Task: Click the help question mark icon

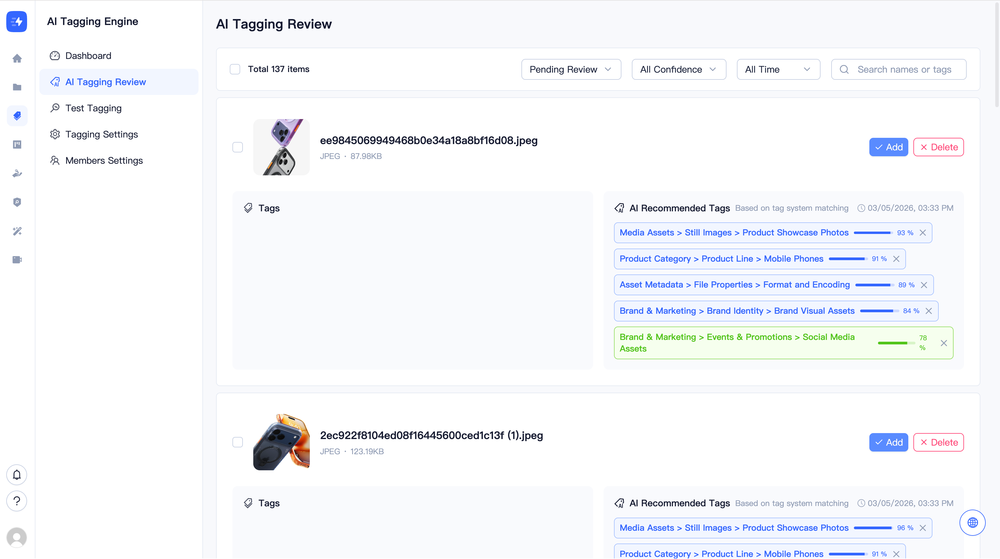Action: click(x=17, y=501)
